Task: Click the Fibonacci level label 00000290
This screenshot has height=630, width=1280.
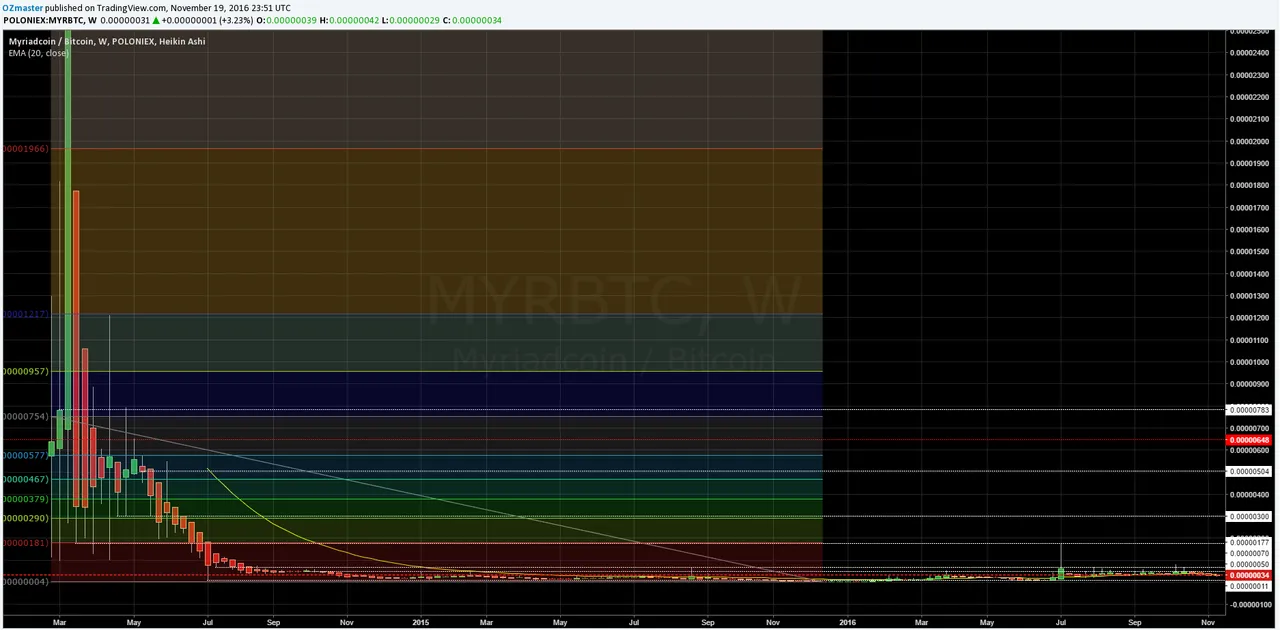Action: (24, 518)
